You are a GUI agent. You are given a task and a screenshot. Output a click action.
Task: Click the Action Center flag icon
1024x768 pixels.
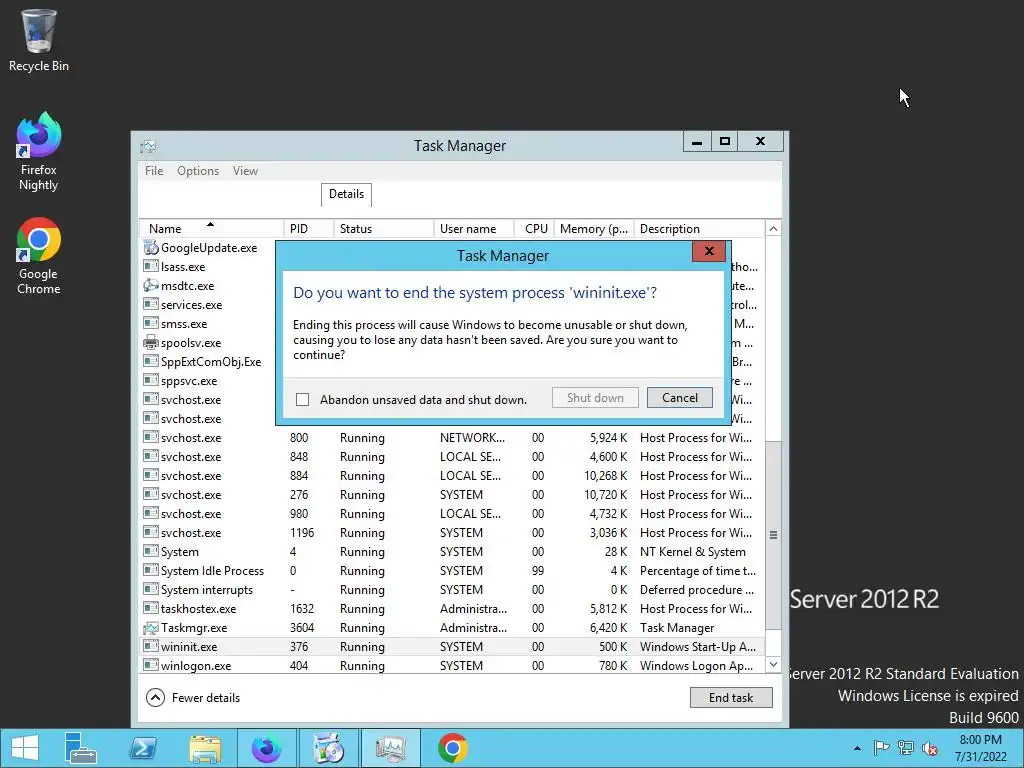[881, 748]
